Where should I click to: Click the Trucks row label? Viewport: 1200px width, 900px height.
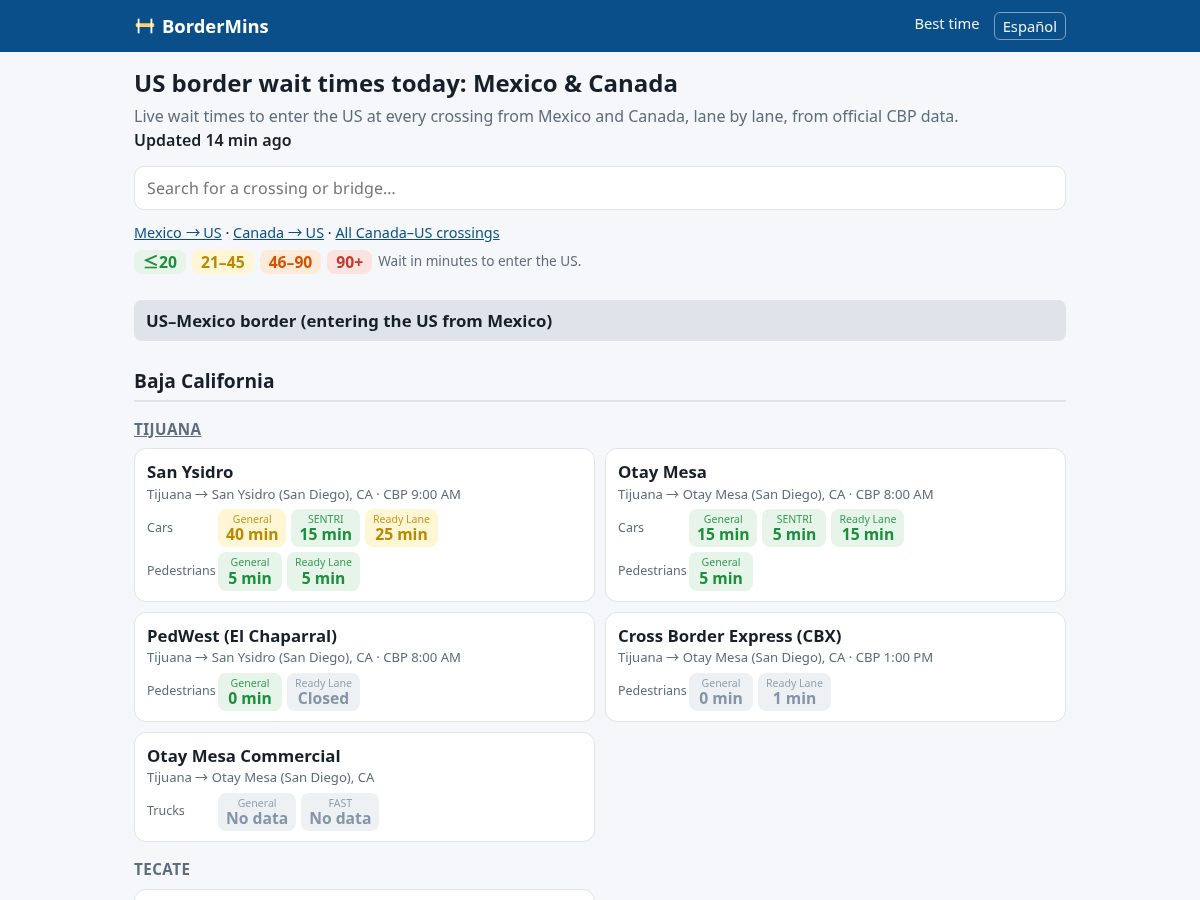click(x=166, y=811)
